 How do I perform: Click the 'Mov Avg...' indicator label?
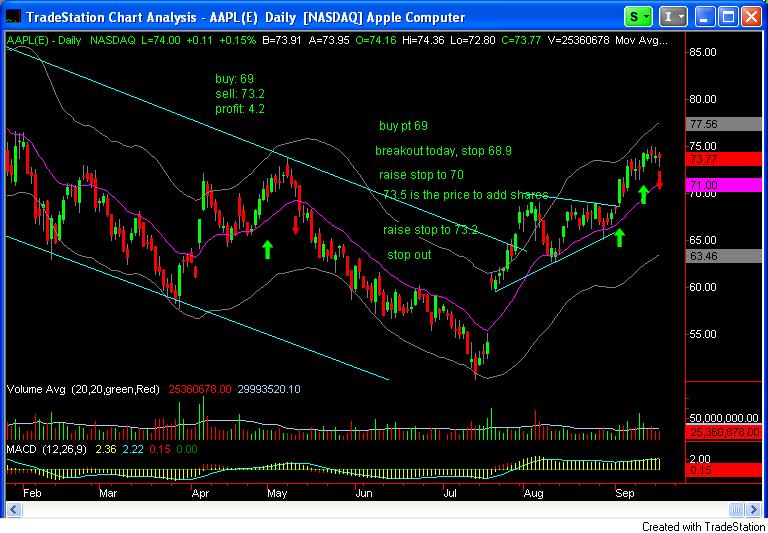point(642,41)
